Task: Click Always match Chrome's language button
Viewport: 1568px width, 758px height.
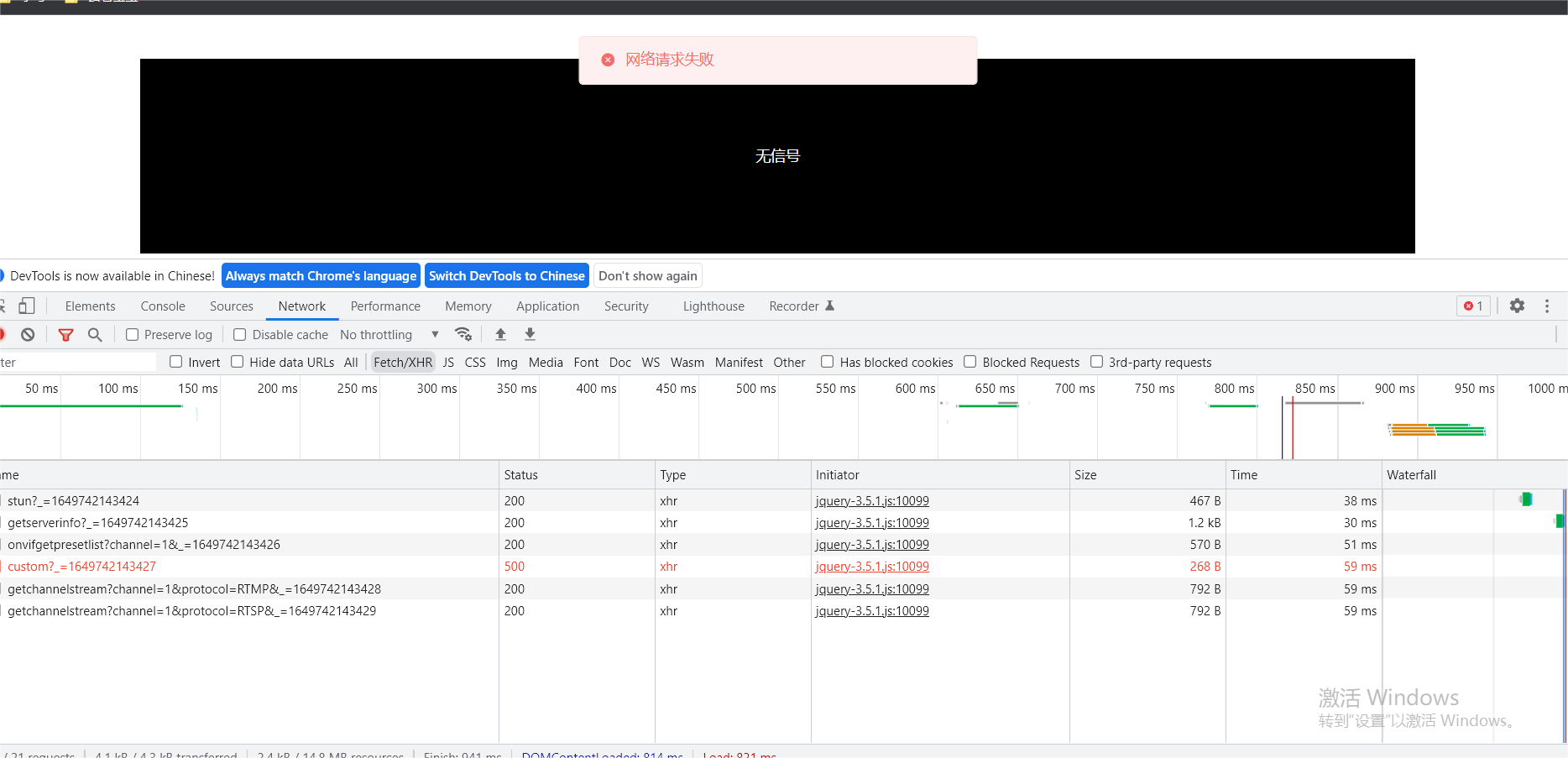Action: (x=321, y=275)
